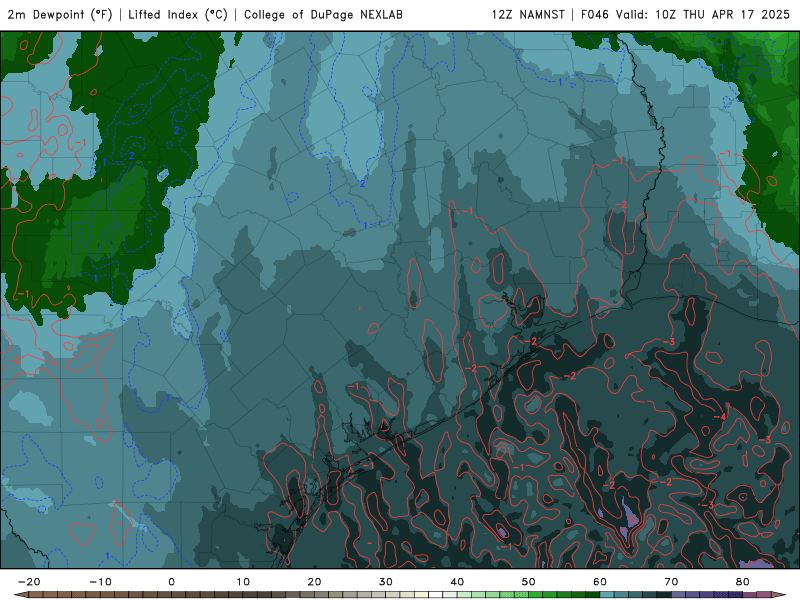
Task: Click the '80' value on the color scale
Action: (x=743, y=582)
